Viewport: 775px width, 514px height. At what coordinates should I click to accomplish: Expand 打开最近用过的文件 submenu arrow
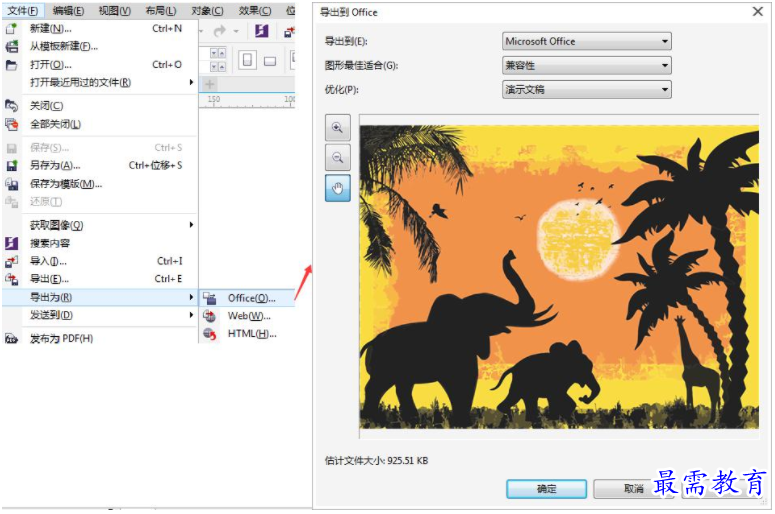pyautogui.click(x=191, y=83)
